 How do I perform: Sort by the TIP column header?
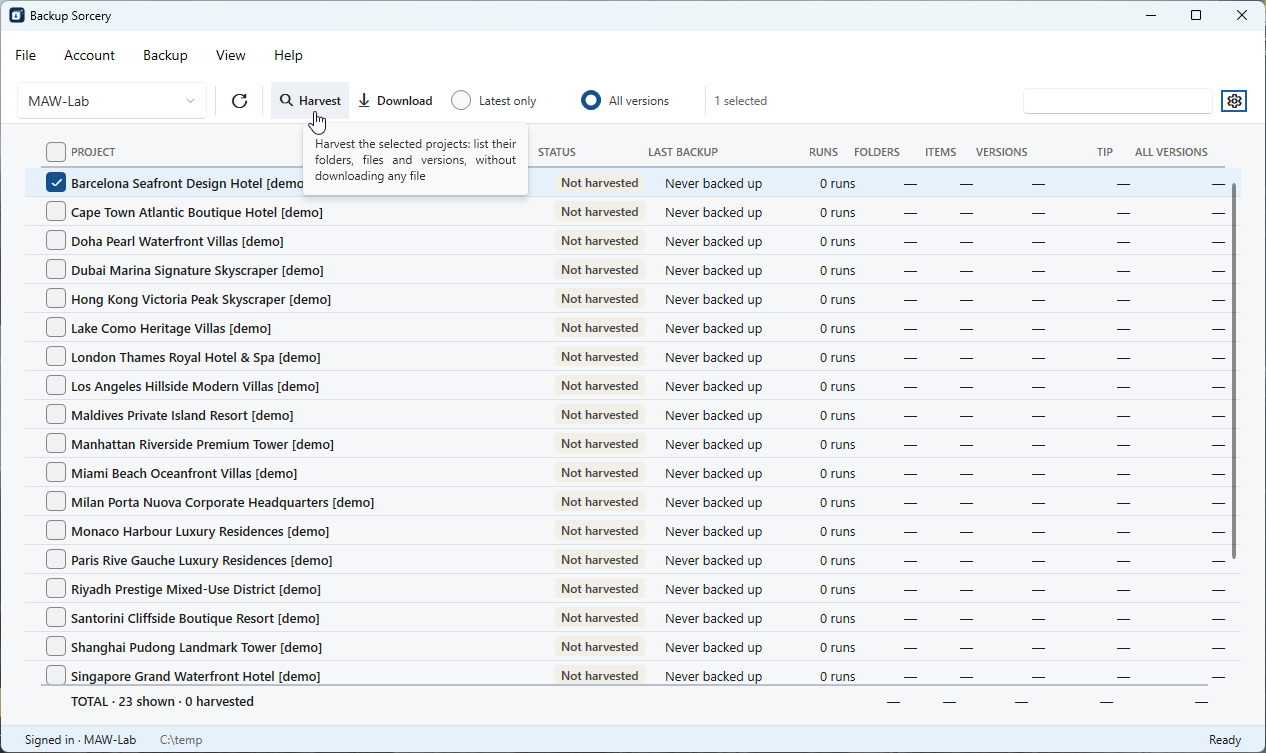coord(1105,152)
